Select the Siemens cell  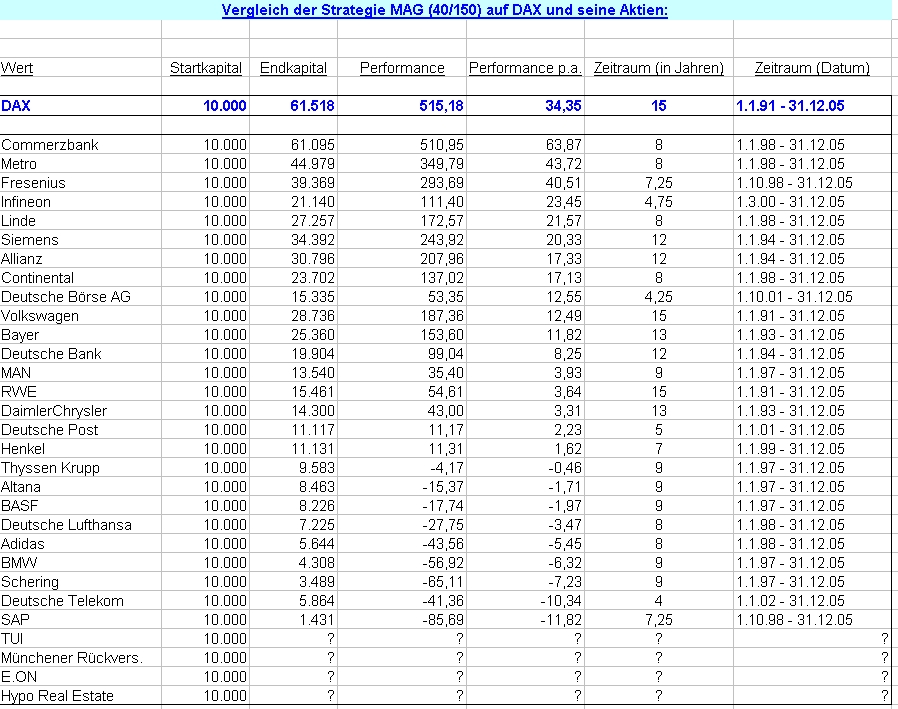(x=30, y=239)
